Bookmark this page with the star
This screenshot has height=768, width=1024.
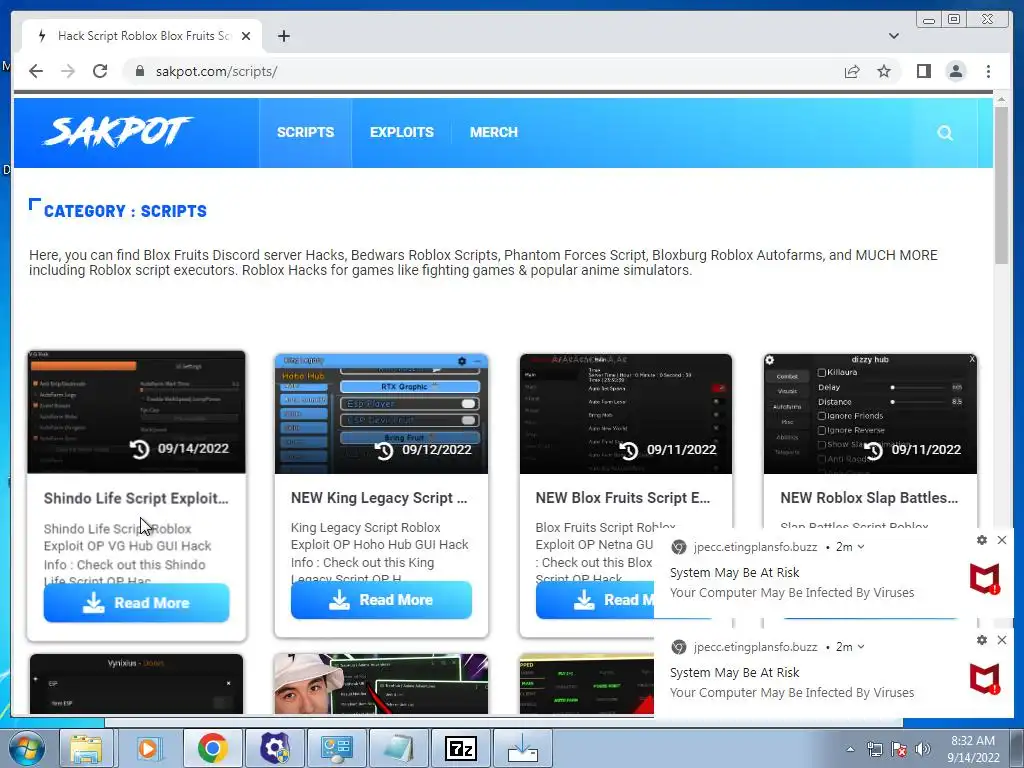pyautogui.click(x=884, y=71)
